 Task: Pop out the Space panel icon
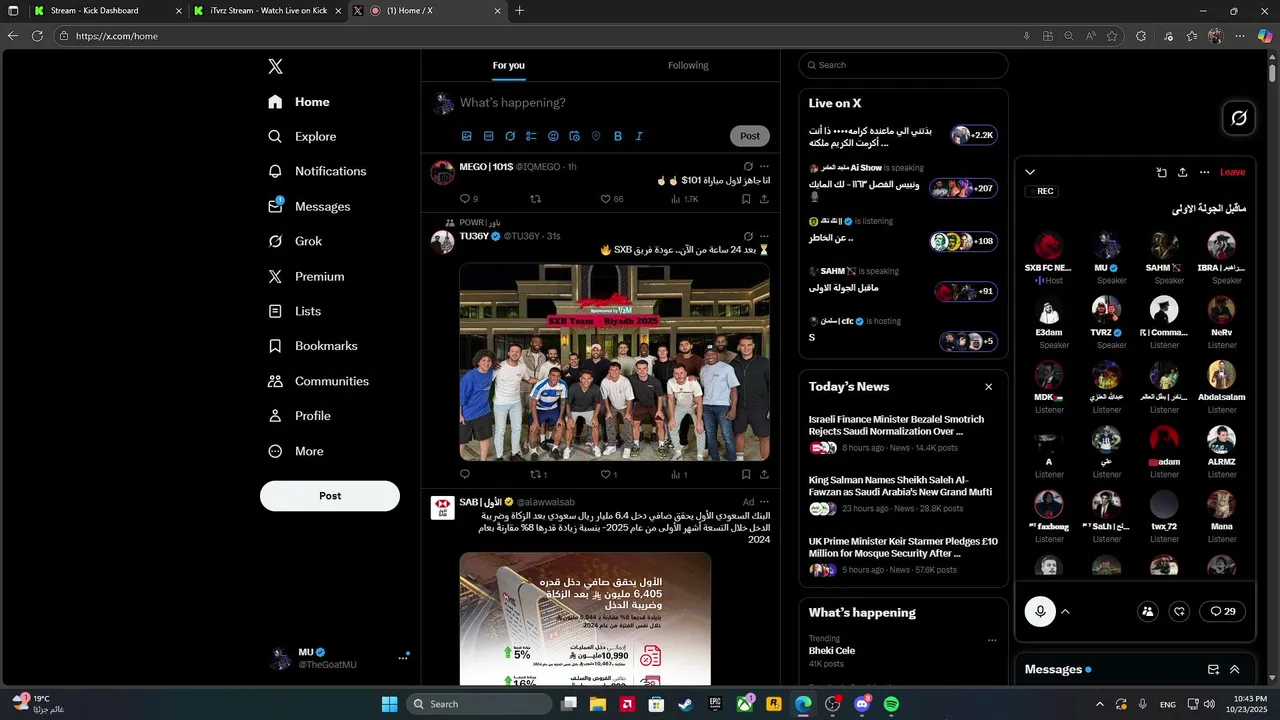pos(1161,172)
